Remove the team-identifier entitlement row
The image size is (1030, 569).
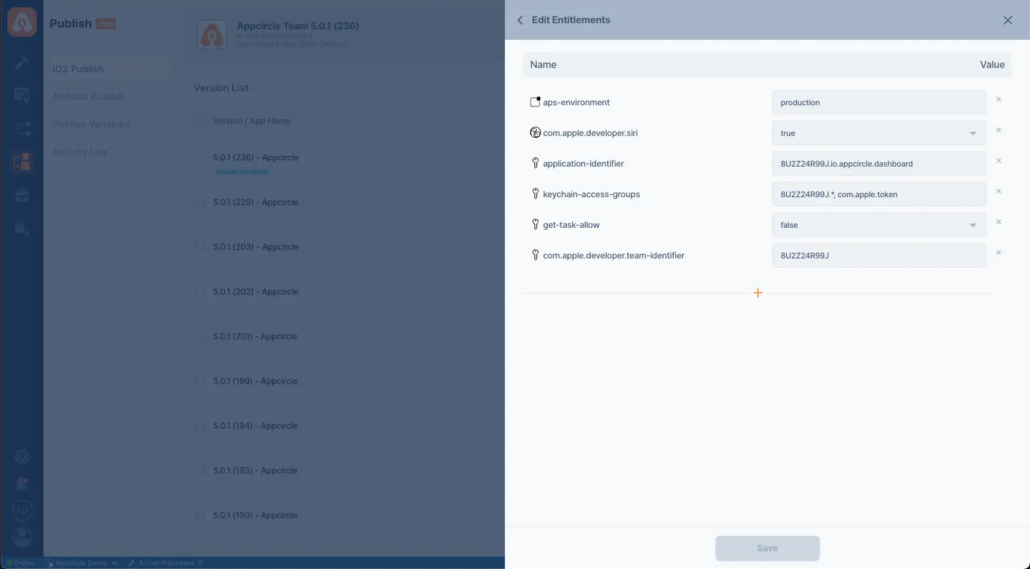click(998, 252)
